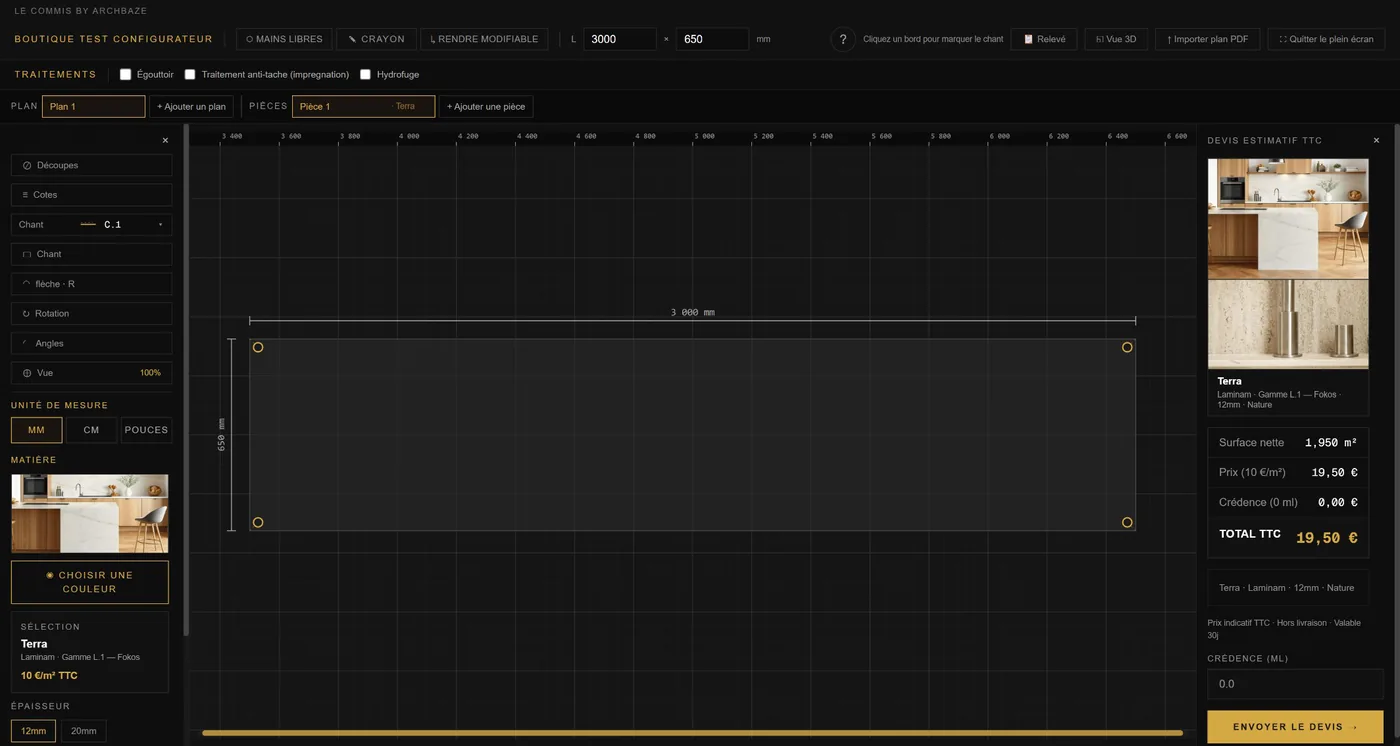This screenshot has height=746, width=1400.
Task: Click bottom-right corner handle of worktop
Action: coord(1127,522)
